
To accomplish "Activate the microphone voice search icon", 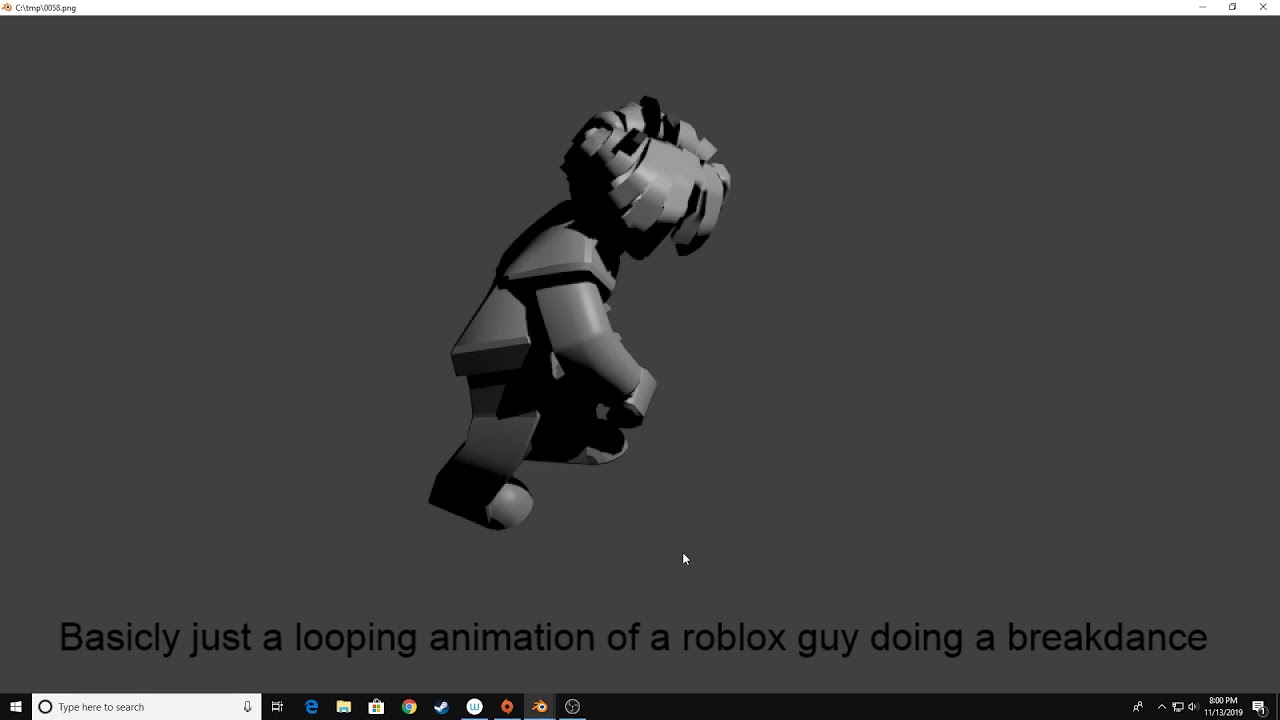I will (x=247, y=707).
